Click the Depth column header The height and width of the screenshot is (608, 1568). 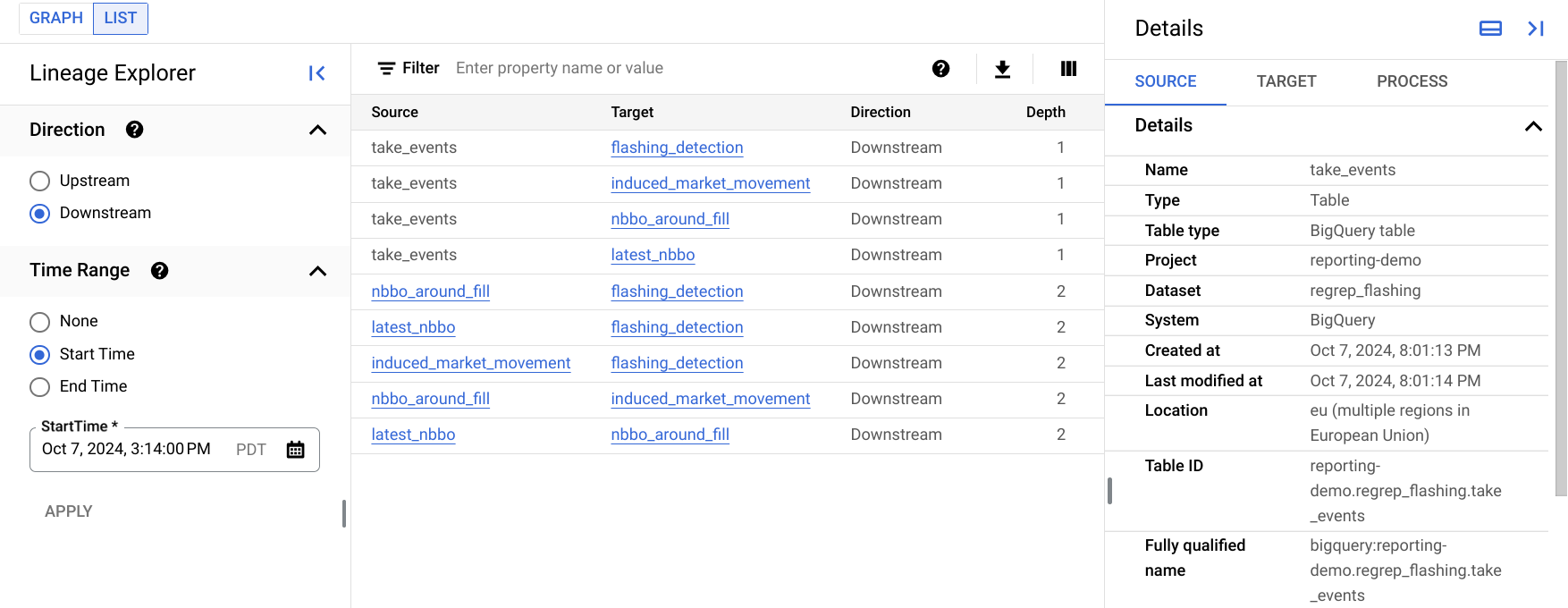(1045, 113)
